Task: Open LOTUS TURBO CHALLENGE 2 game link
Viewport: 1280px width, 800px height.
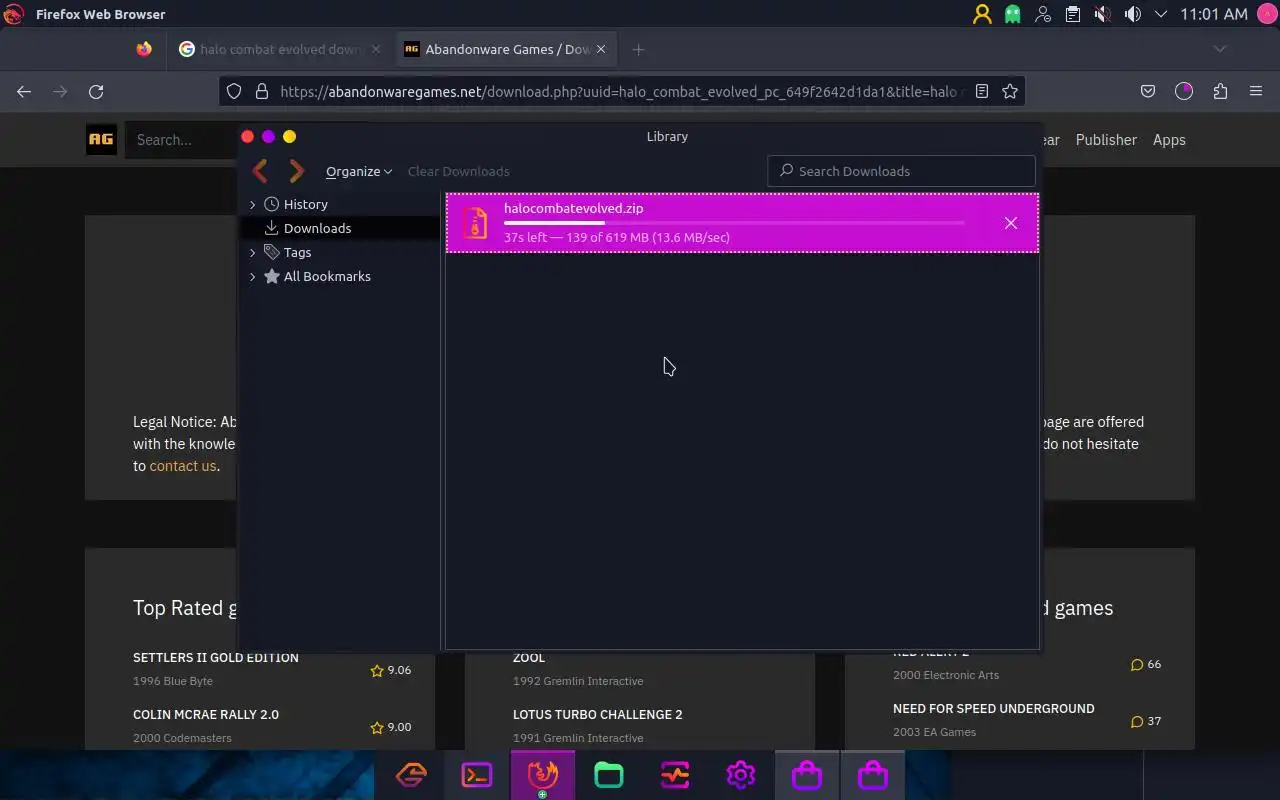Action: click(598, 714)
